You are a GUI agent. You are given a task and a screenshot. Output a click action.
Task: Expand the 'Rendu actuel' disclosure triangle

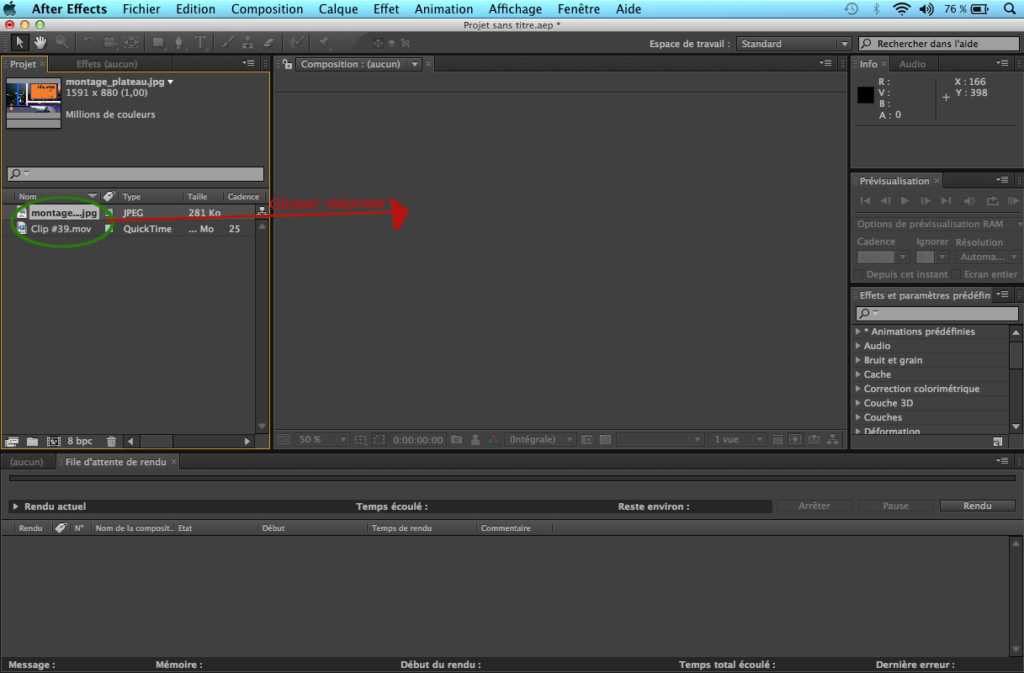15,507
